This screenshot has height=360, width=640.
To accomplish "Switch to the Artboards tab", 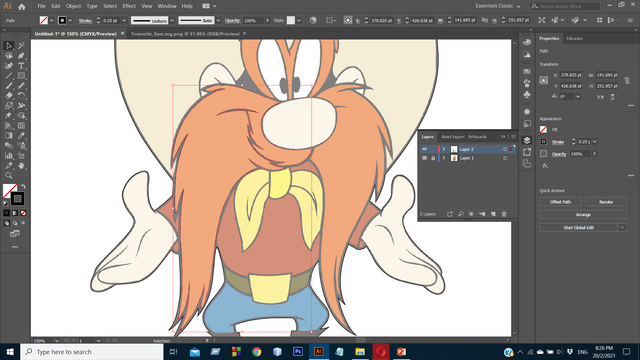I will tap(477, 137).
